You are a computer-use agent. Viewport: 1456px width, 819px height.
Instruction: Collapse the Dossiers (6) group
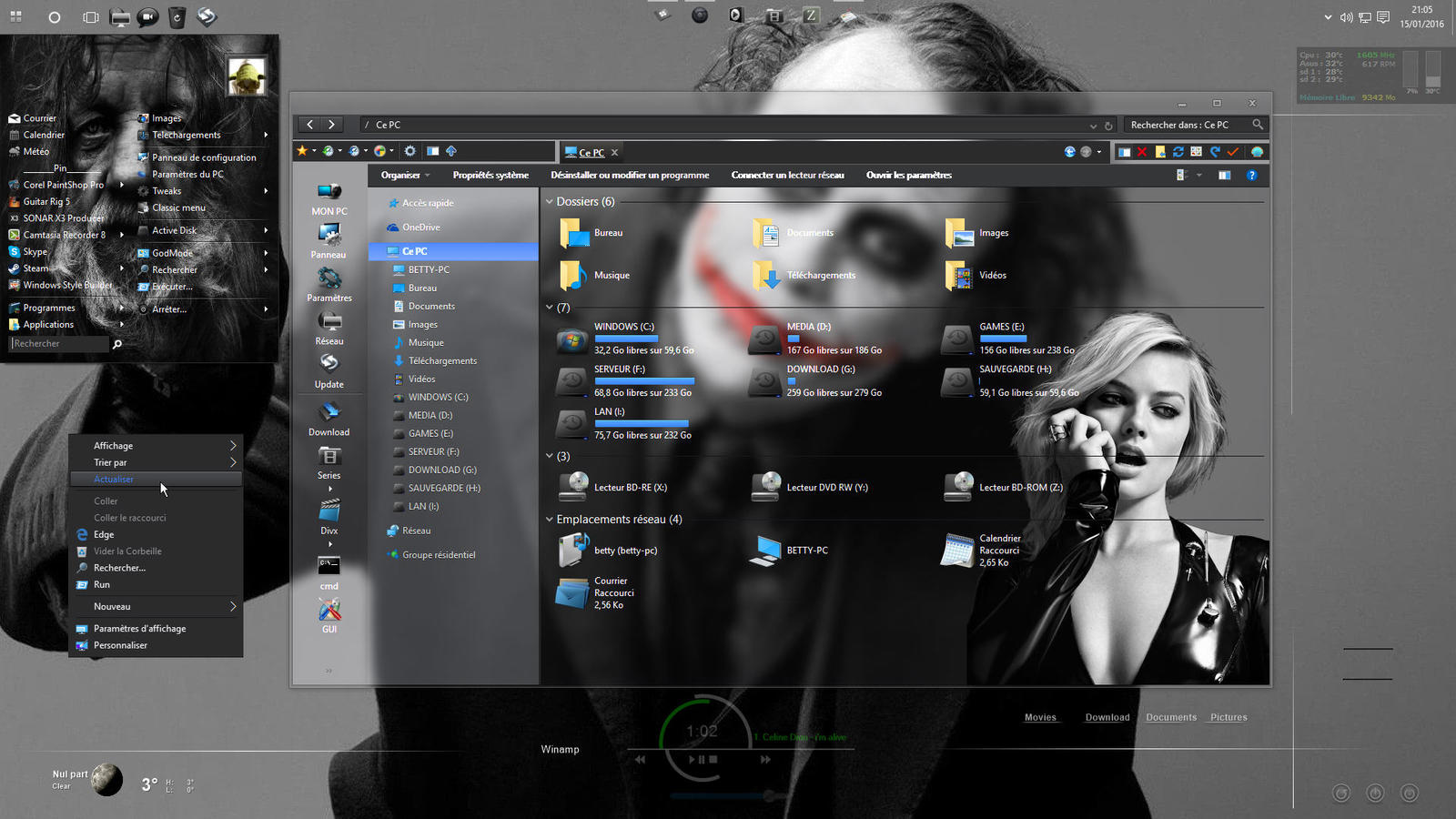pos(549,201)
